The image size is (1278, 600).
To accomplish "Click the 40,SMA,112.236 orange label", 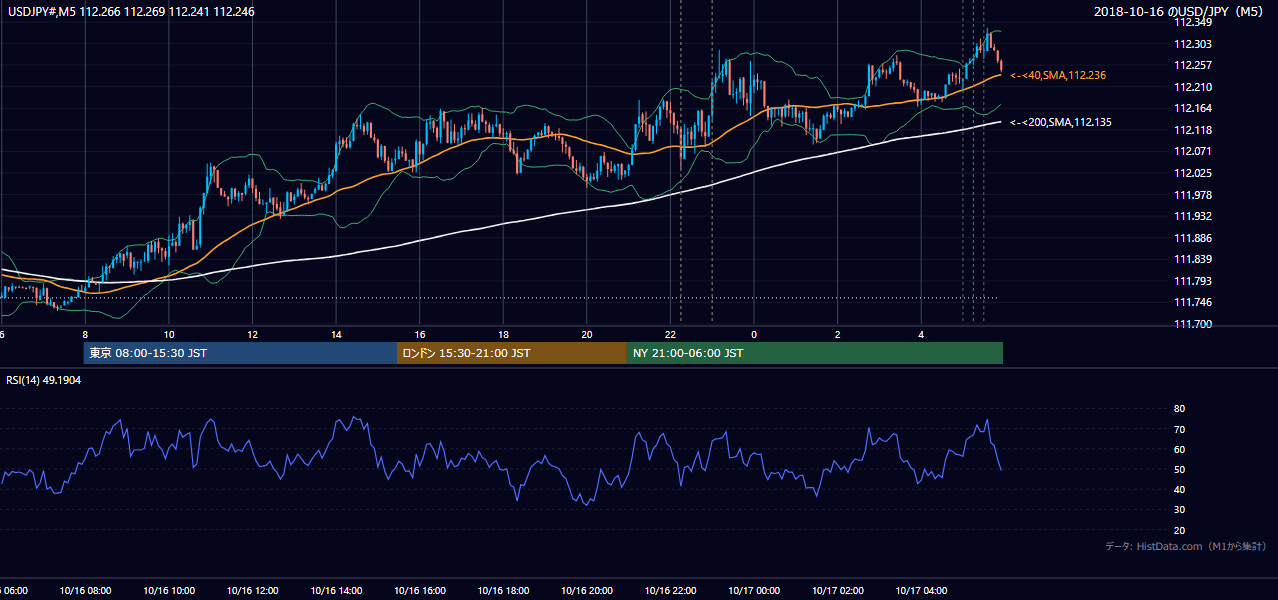I will click(1058, 75).
